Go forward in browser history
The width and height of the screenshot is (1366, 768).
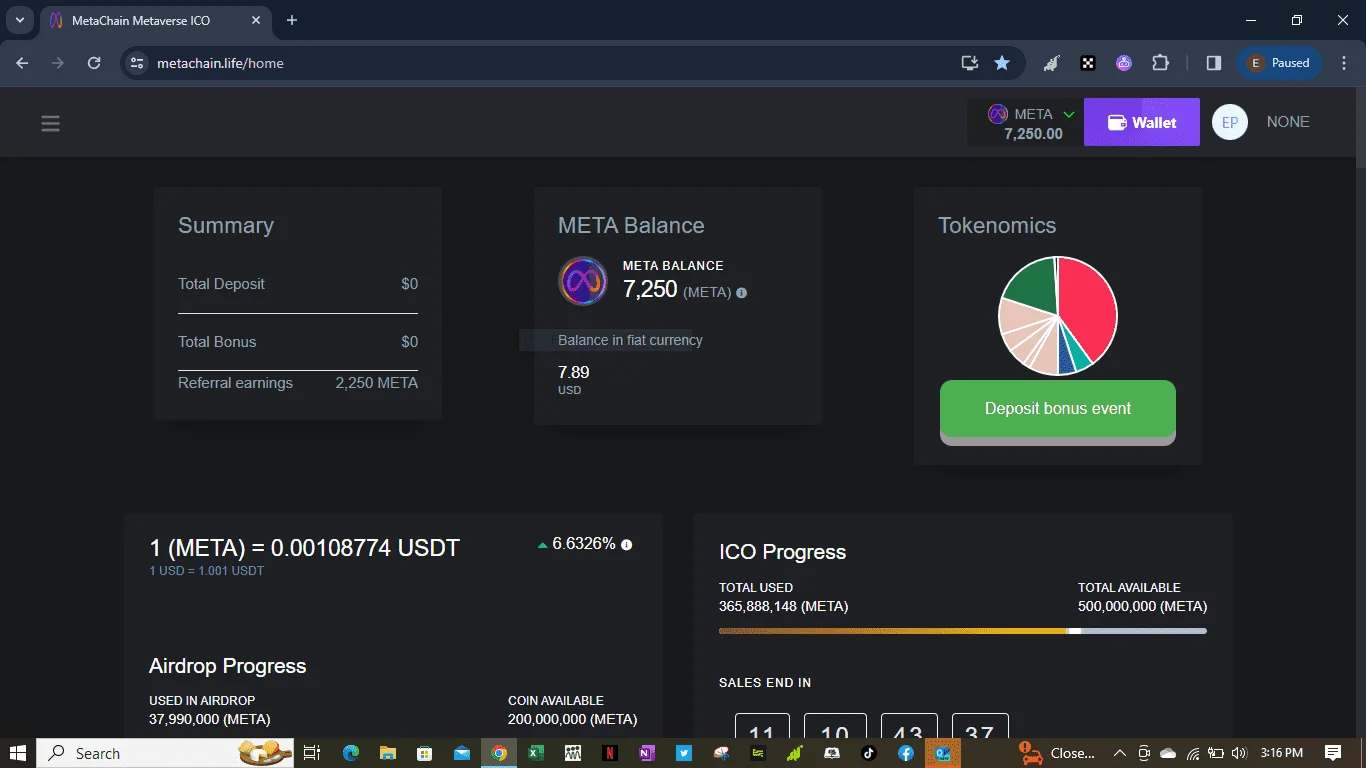(58, 63)
